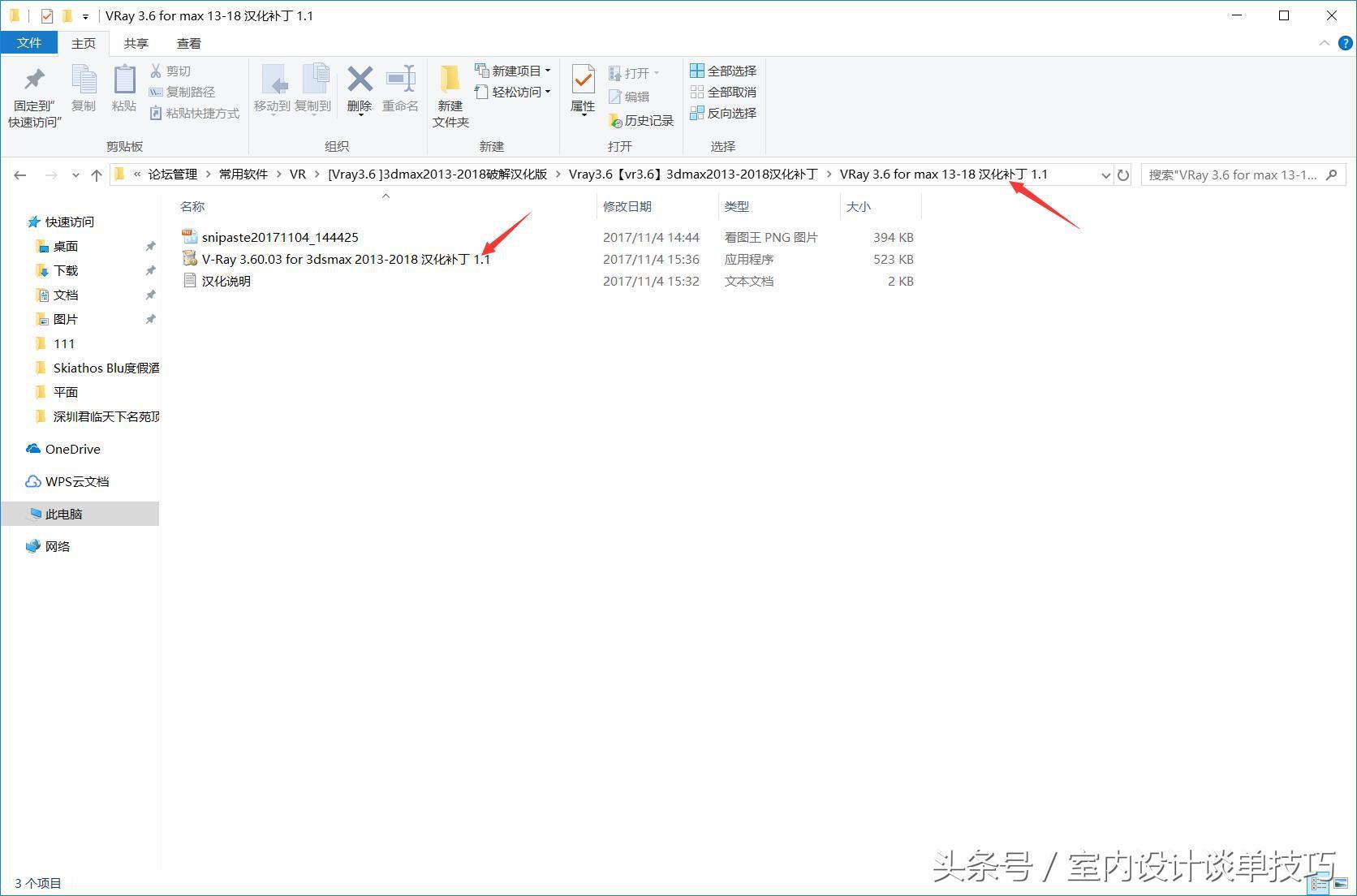Open Recent locations dropdown arrow
1357x896 pixels.
pyautogui.click(x=75, y=174)
